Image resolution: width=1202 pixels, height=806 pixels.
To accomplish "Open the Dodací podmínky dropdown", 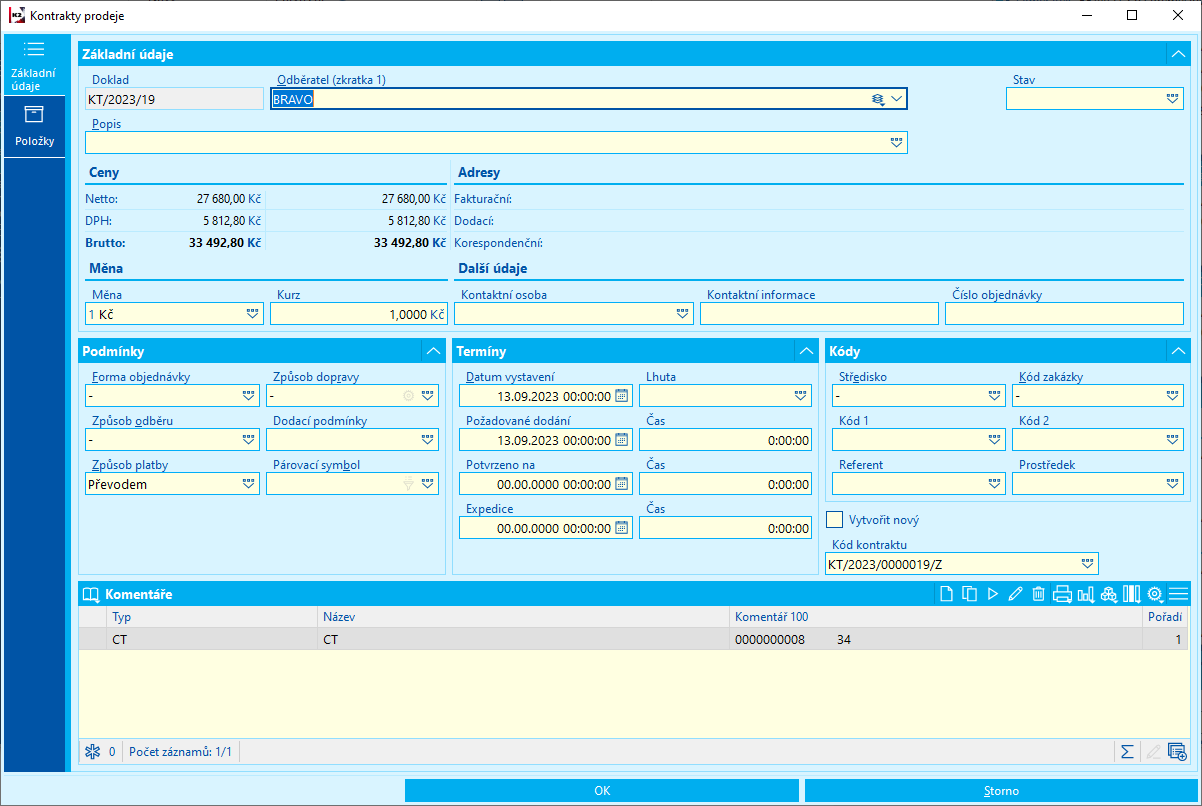I will click(428, 440).
